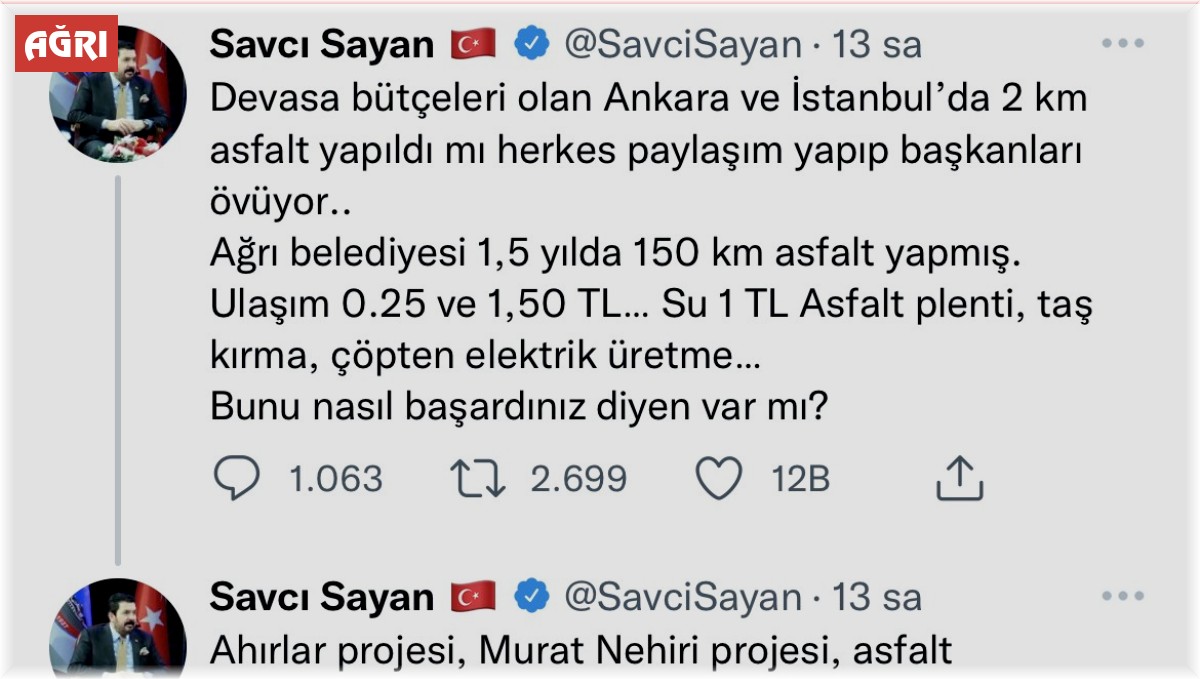Click the '12B' likes count
The width and height of the screenshot is (1200, 679).
pos(800,478)
